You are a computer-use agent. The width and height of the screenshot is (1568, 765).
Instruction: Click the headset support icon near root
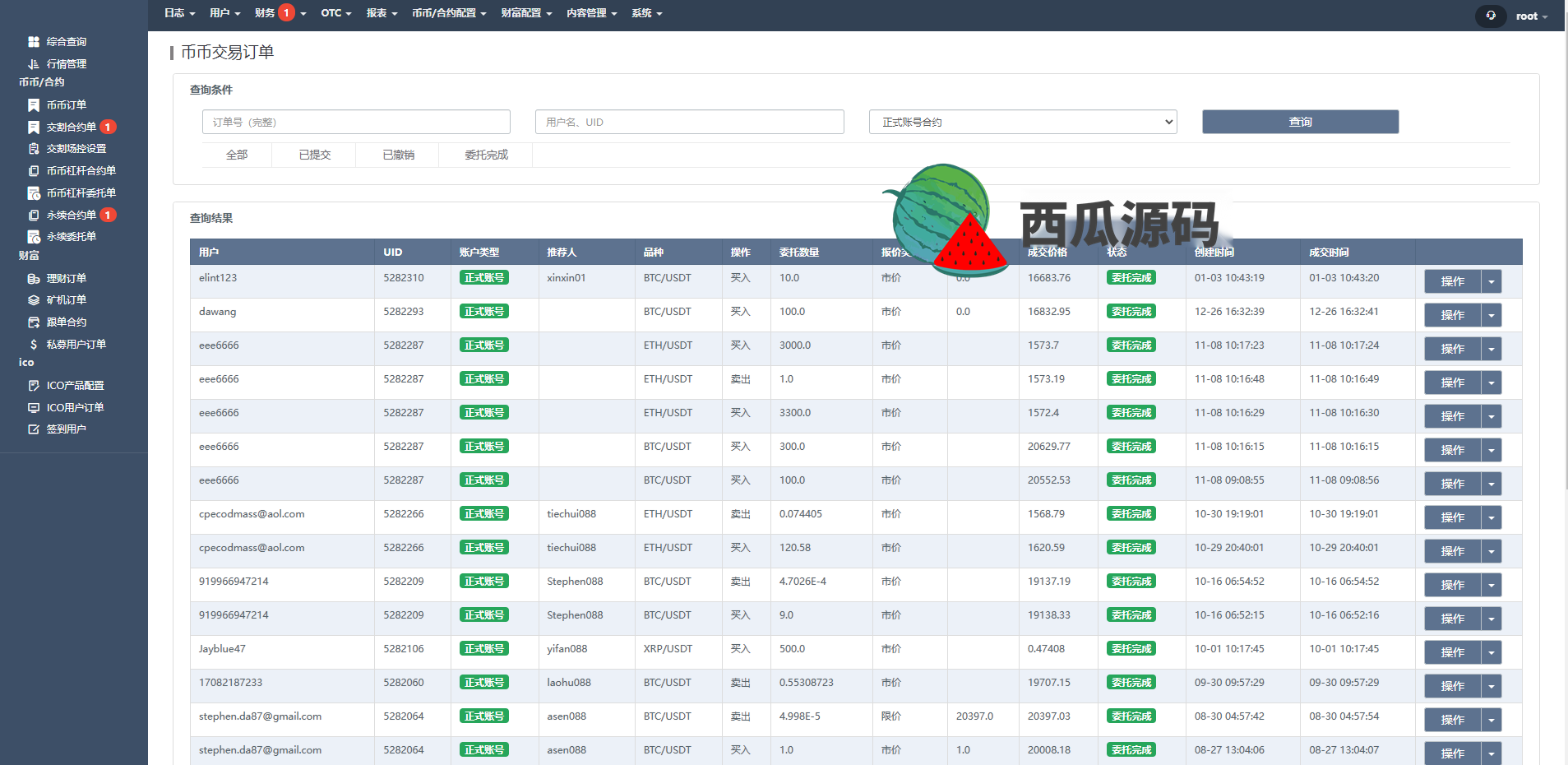pos(1491,16)
